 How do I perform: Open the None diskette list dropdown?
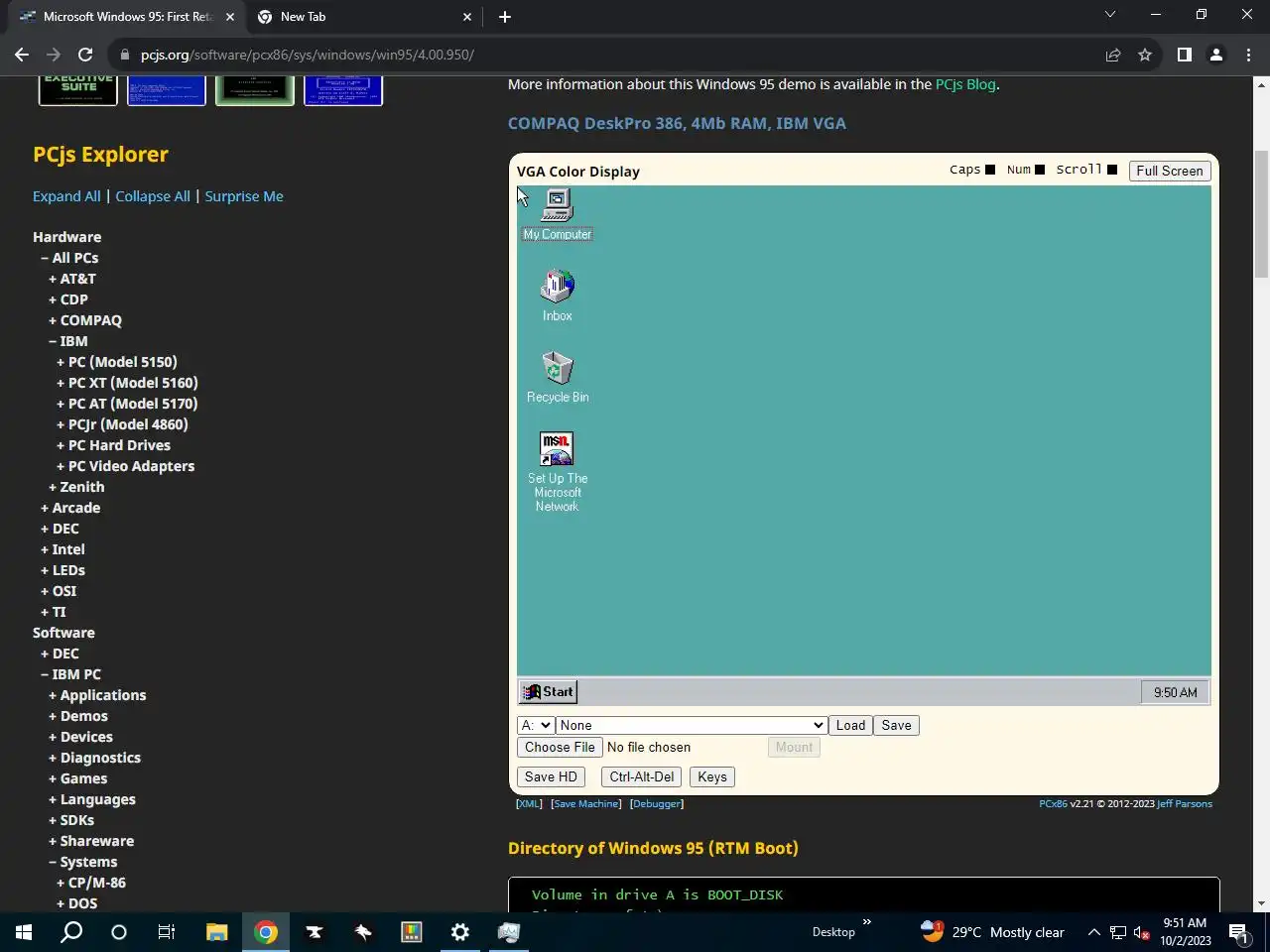tap(692, 725)
